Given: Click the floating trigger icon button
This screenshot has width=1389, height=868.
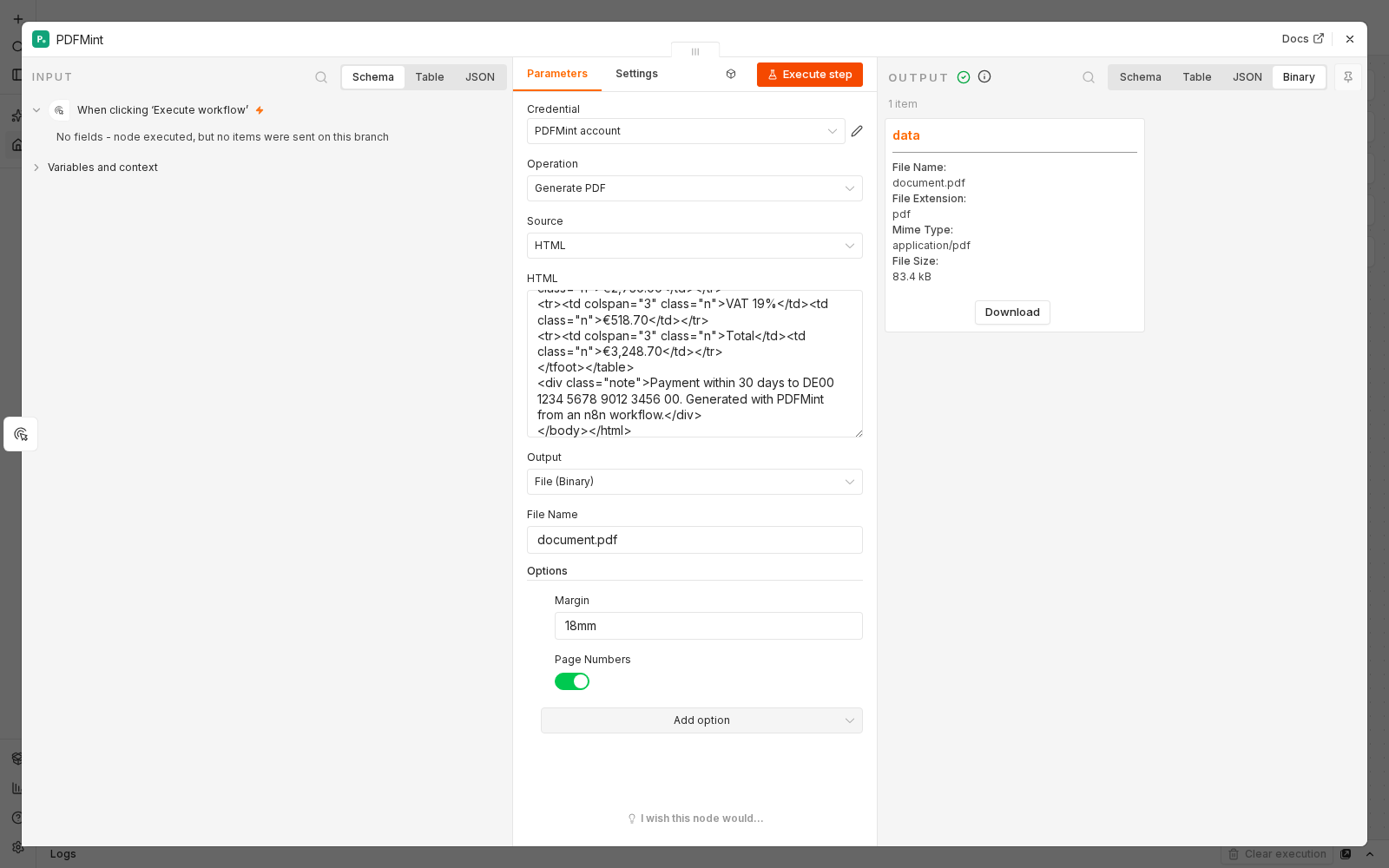Looking at the screenshot, I should pyautogui.click(x=21, y=434).
